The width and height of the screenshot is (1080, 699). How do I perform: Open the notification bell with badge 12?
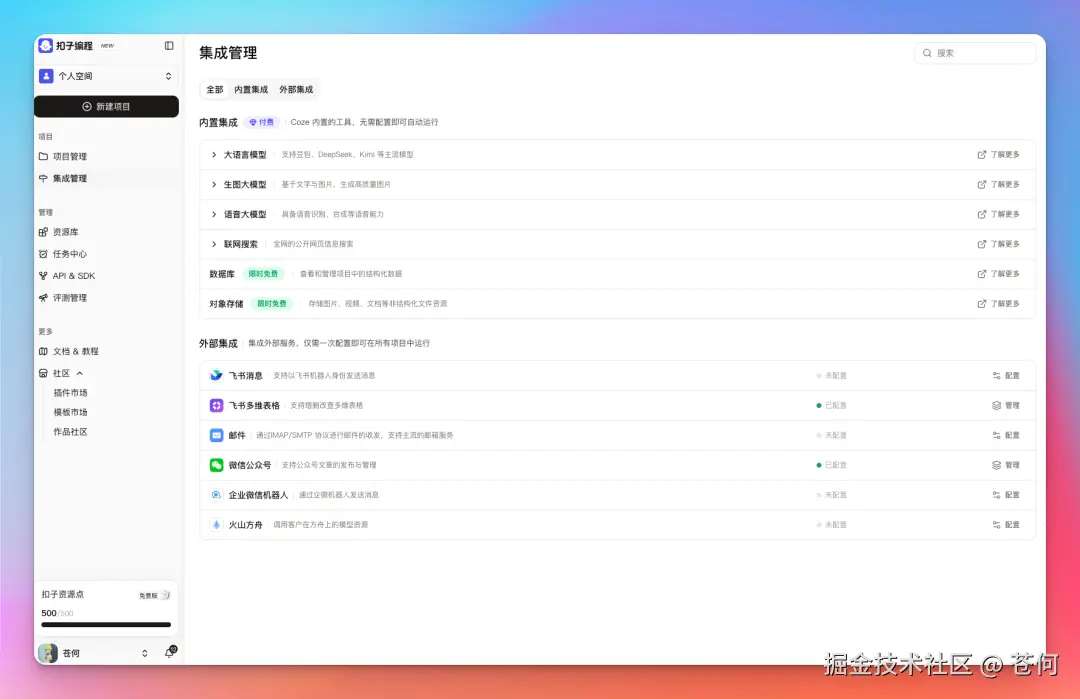[170, 651]
